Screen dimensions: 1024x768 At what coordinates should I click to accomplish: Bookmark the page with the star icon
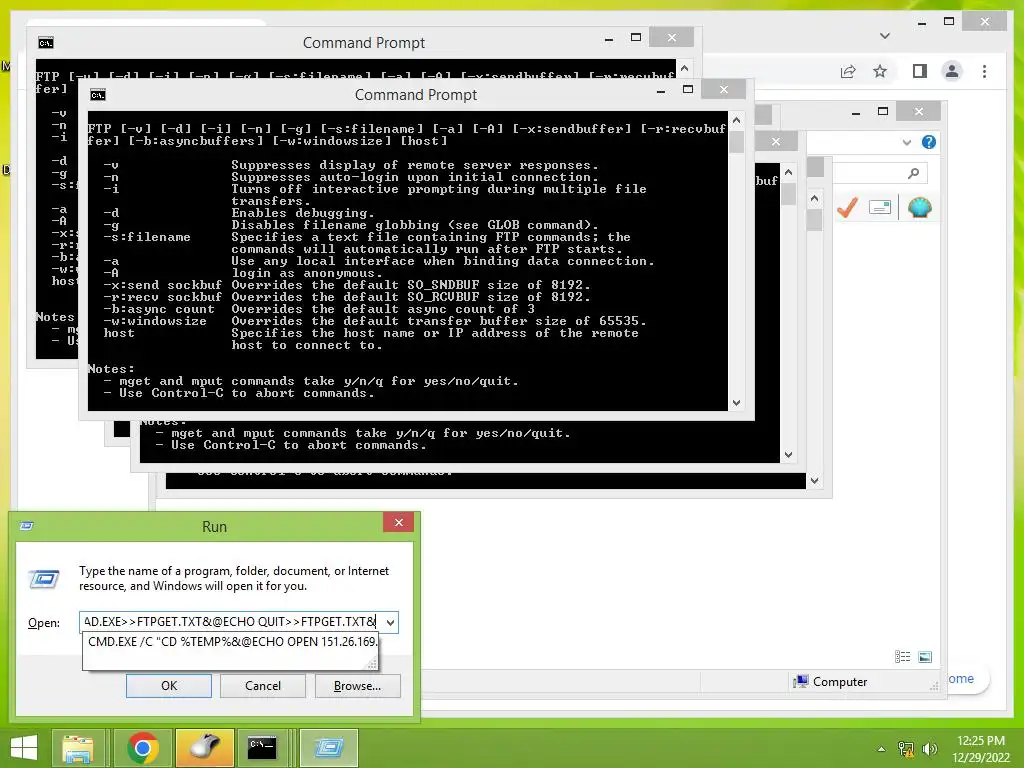click(x=880, y=71)
